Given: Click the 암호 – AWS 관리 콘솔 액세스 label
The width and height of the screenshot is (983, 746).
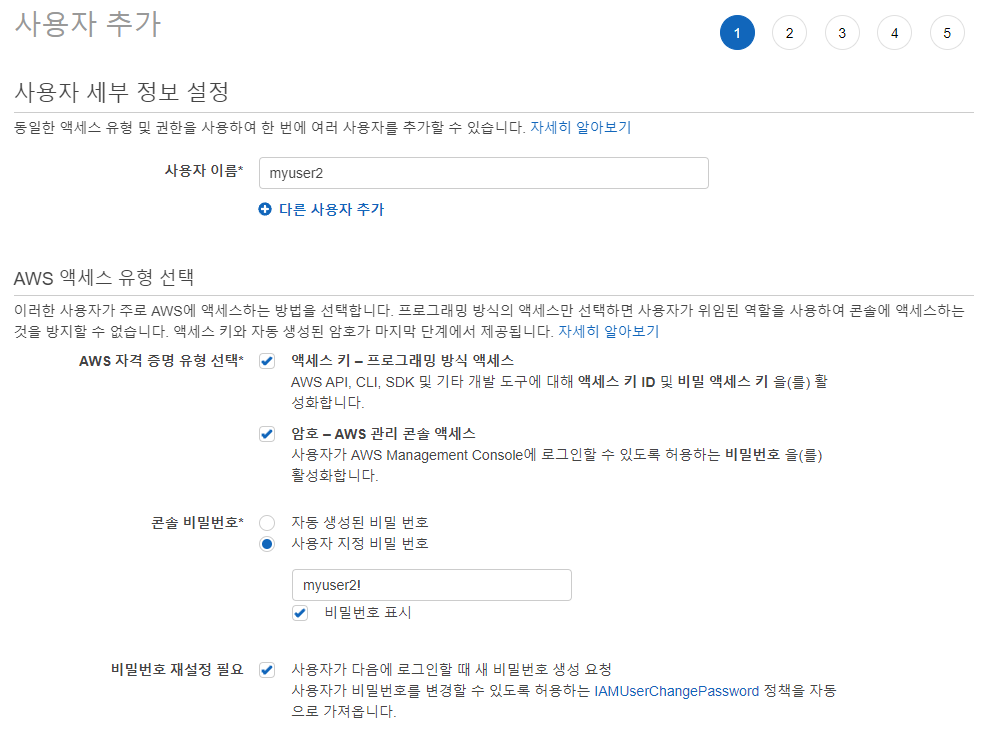Looking at the screenshot, I should click(x=384, y=433).
